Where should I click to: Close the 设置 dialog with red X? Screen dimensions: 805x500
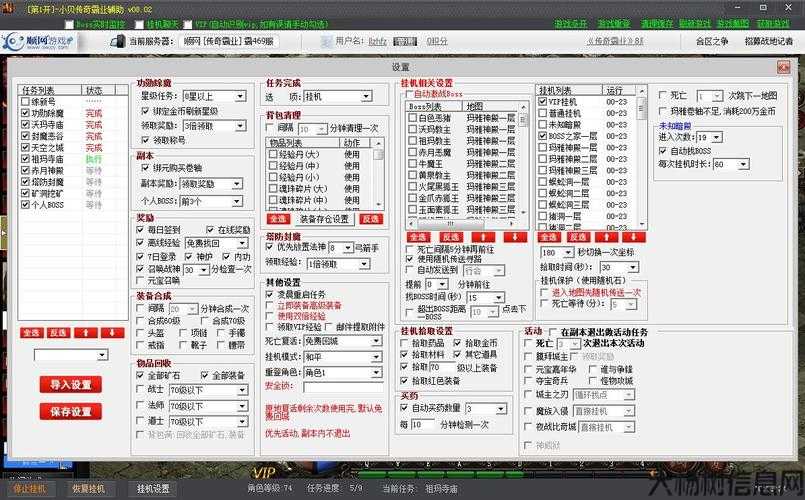tap(783, 67)
